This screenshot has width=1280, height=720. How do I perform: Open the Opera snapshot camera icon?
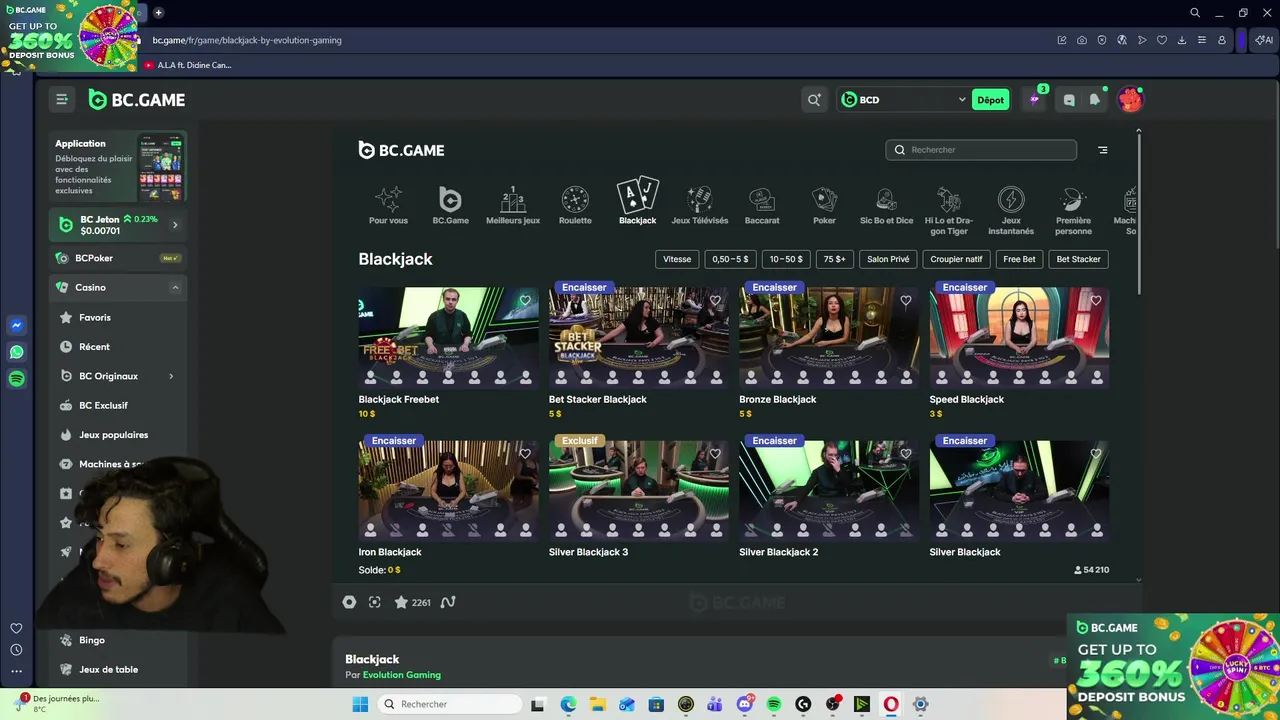tap(1082, 40)
